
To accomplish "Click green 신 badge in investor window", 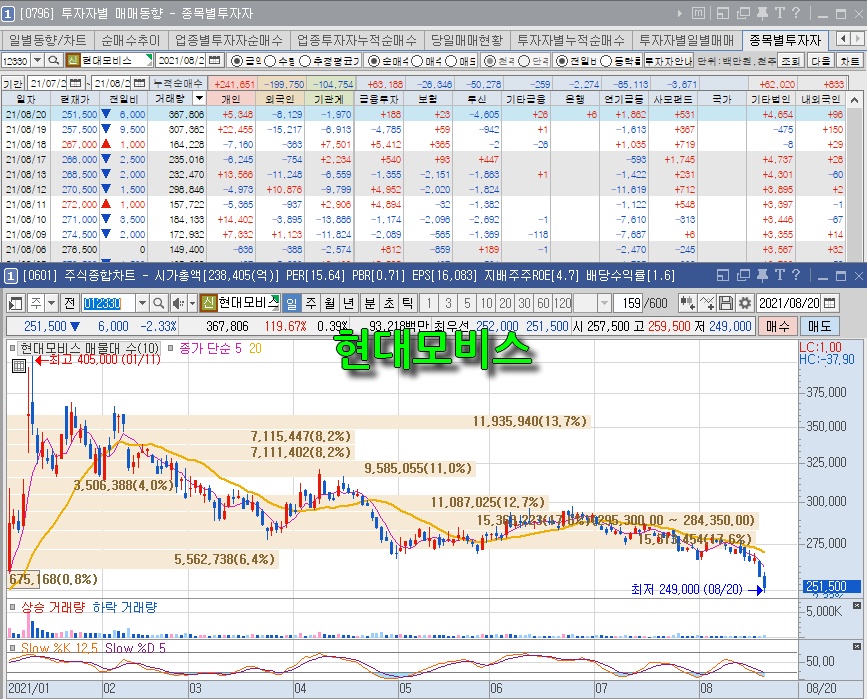I will [x=72, y=60].
